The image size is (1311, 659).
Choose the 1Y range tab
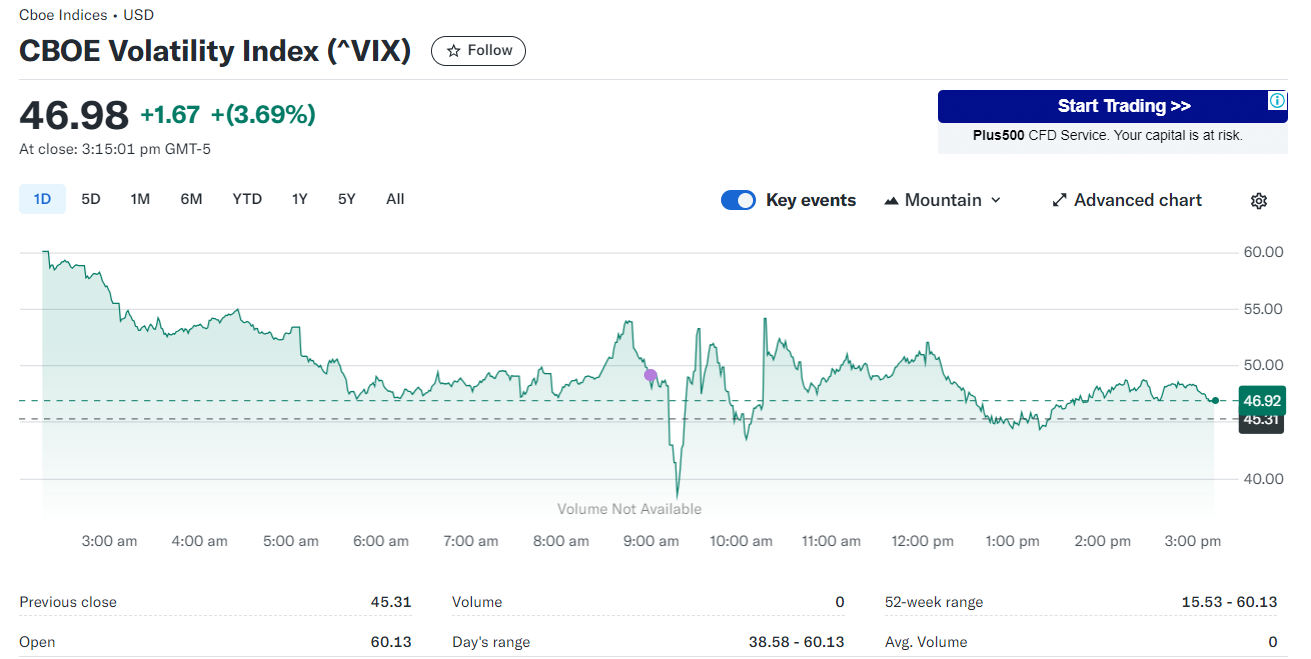tap(300, 199)
